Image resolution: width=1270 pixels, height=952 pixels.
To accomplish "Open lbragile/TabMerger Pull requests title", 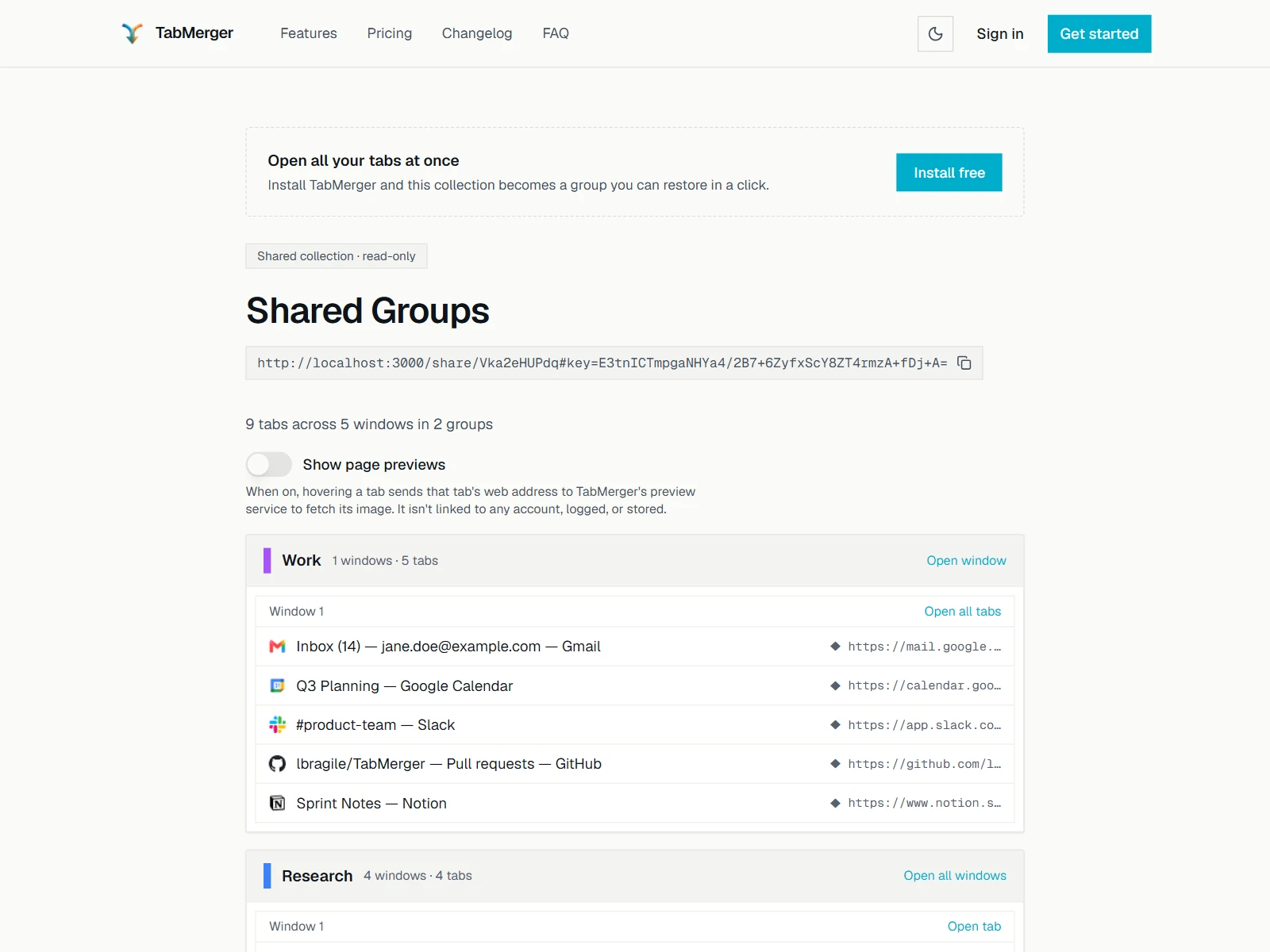I will pyautogui.click(x=449, y=764).
